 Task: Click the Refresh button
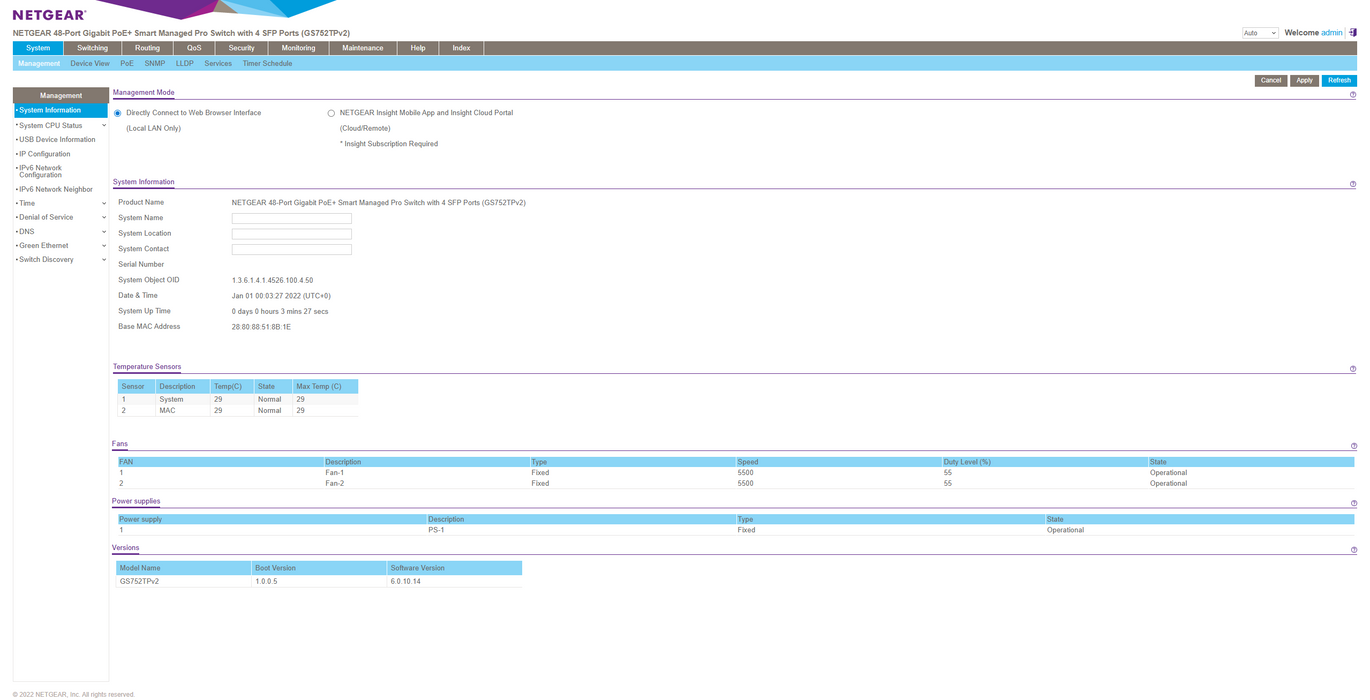point(1339,80)
